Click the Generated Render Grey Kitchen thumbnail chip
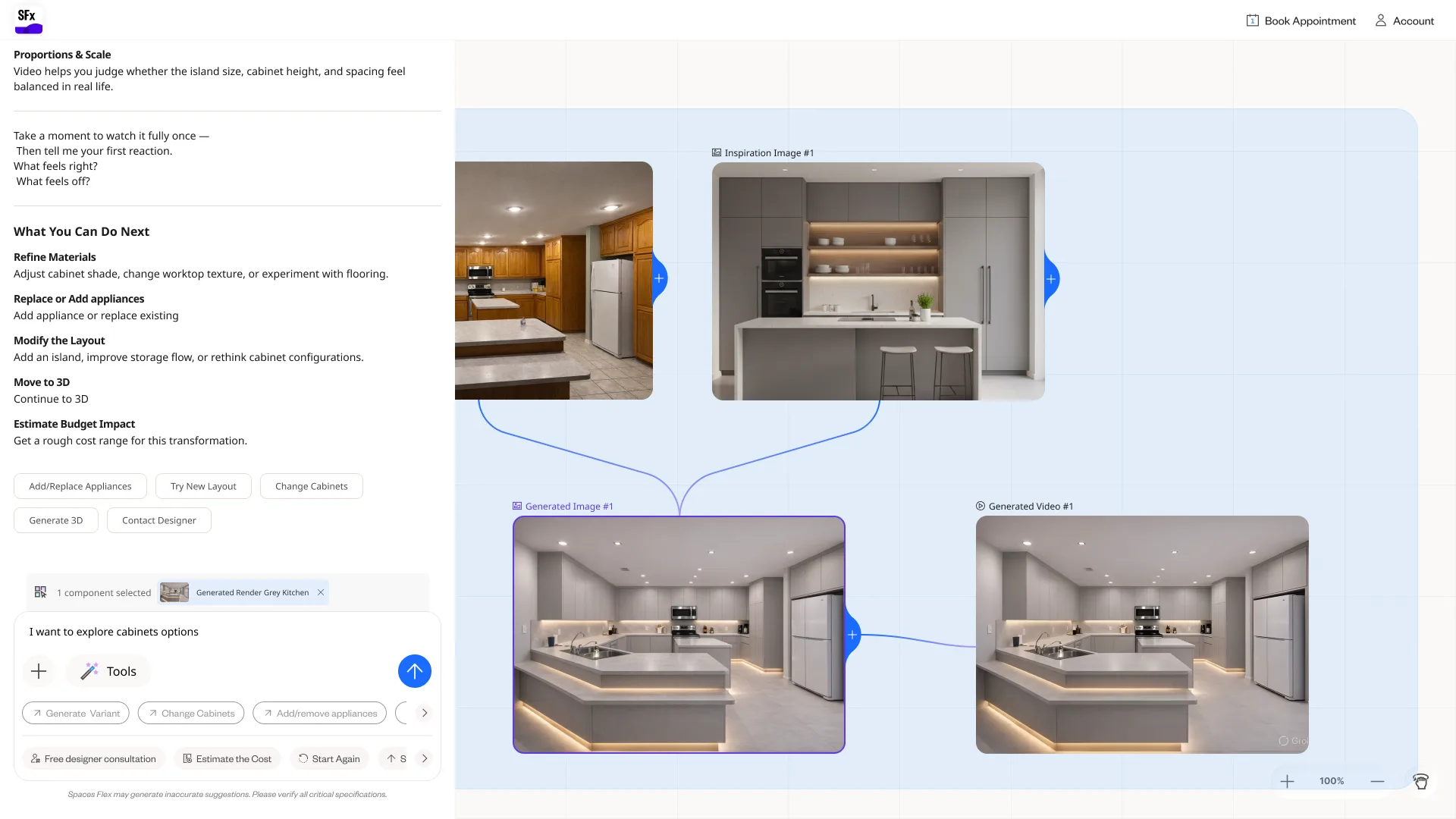 pos(243,592)
